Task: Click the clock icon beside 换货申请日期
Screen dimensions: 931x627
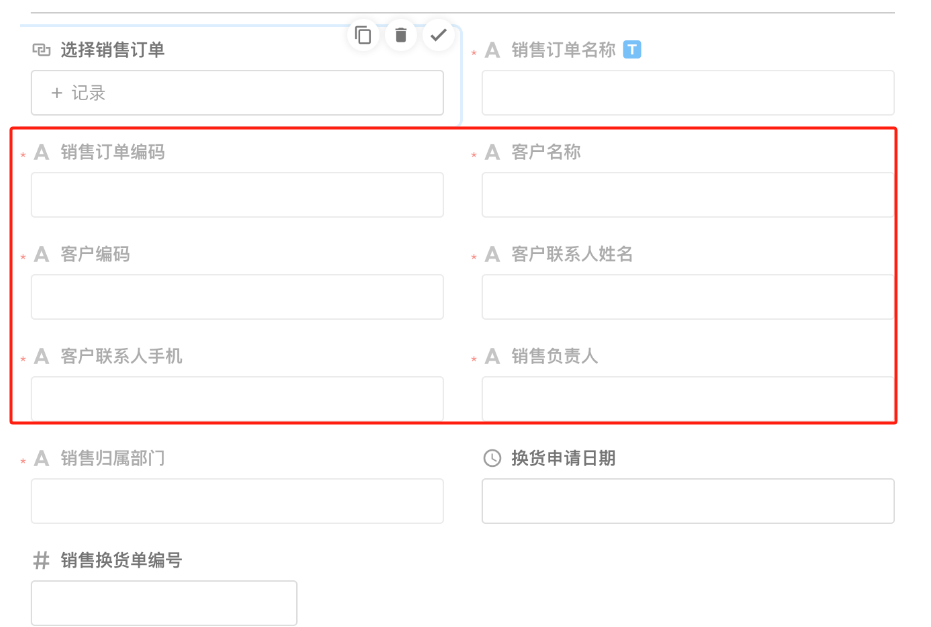Action: [492, 458]
